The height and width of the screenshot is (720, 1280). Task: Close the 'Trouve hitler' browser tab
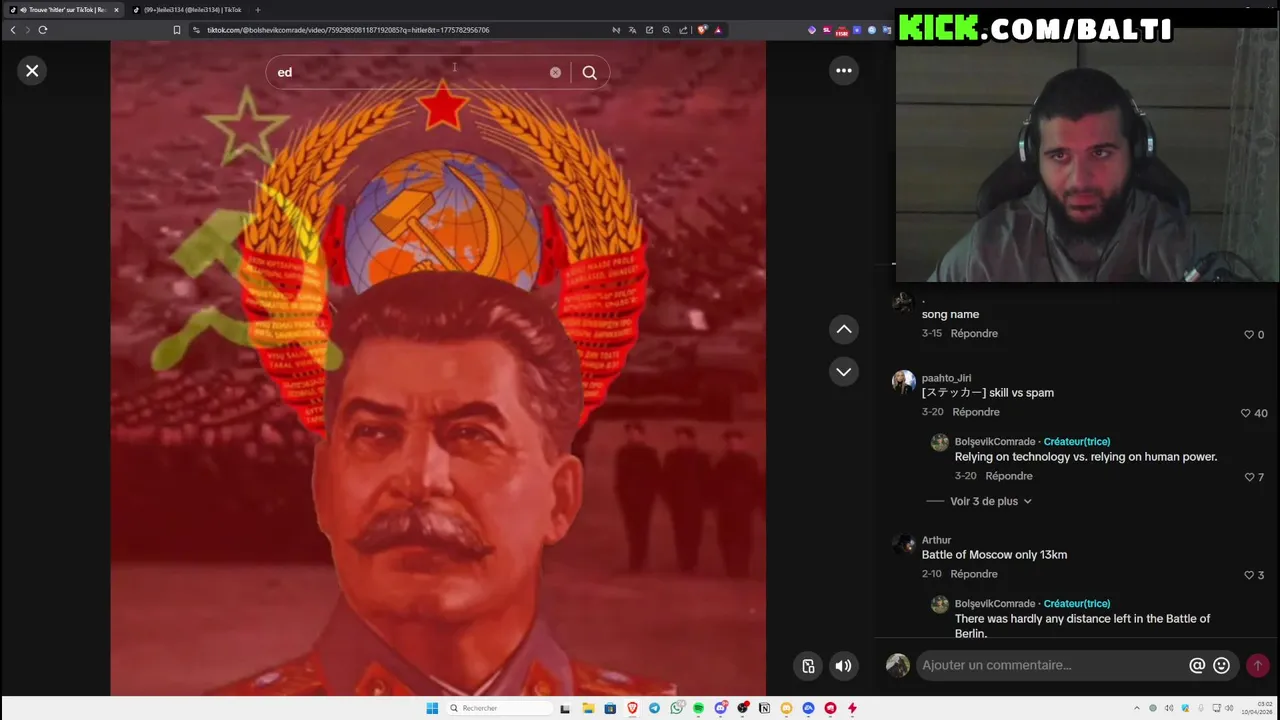116,10
